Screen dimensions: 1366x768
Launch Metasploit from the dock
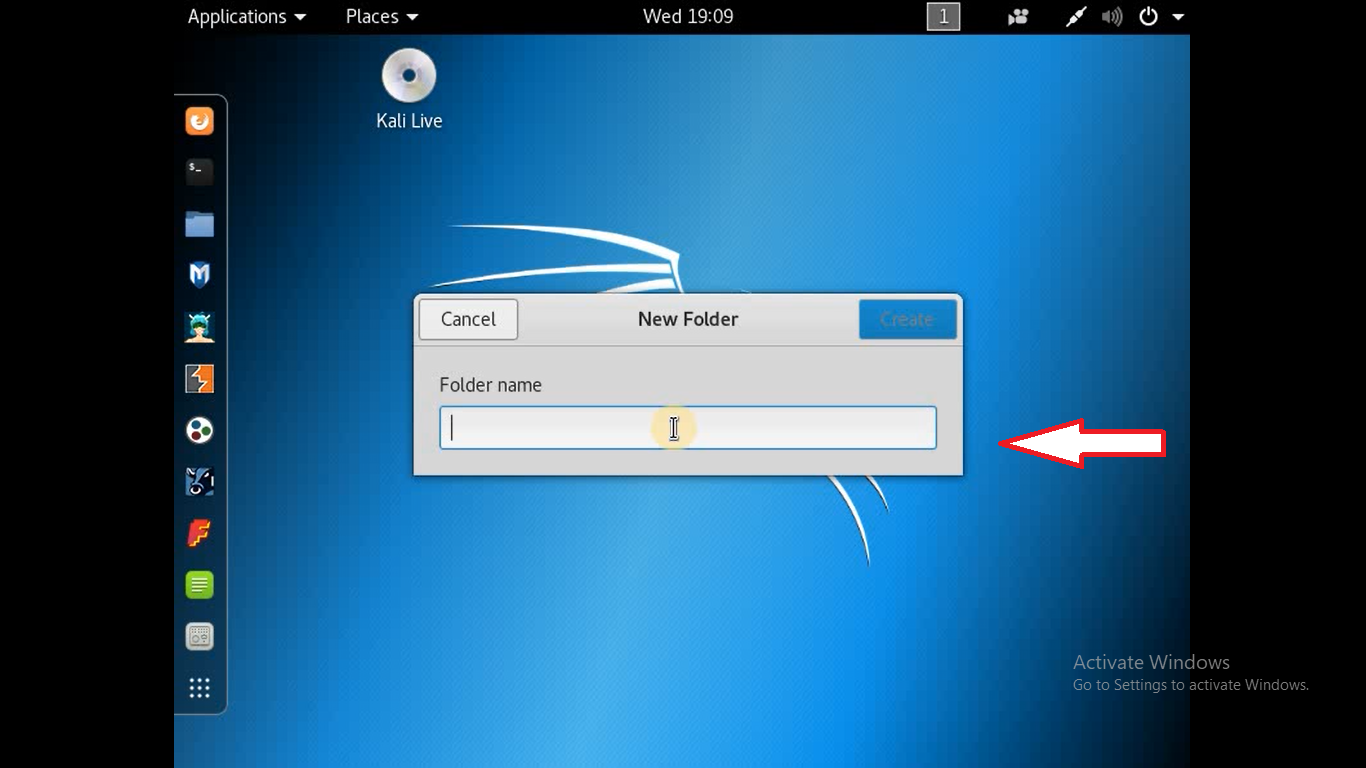[200, 275]
